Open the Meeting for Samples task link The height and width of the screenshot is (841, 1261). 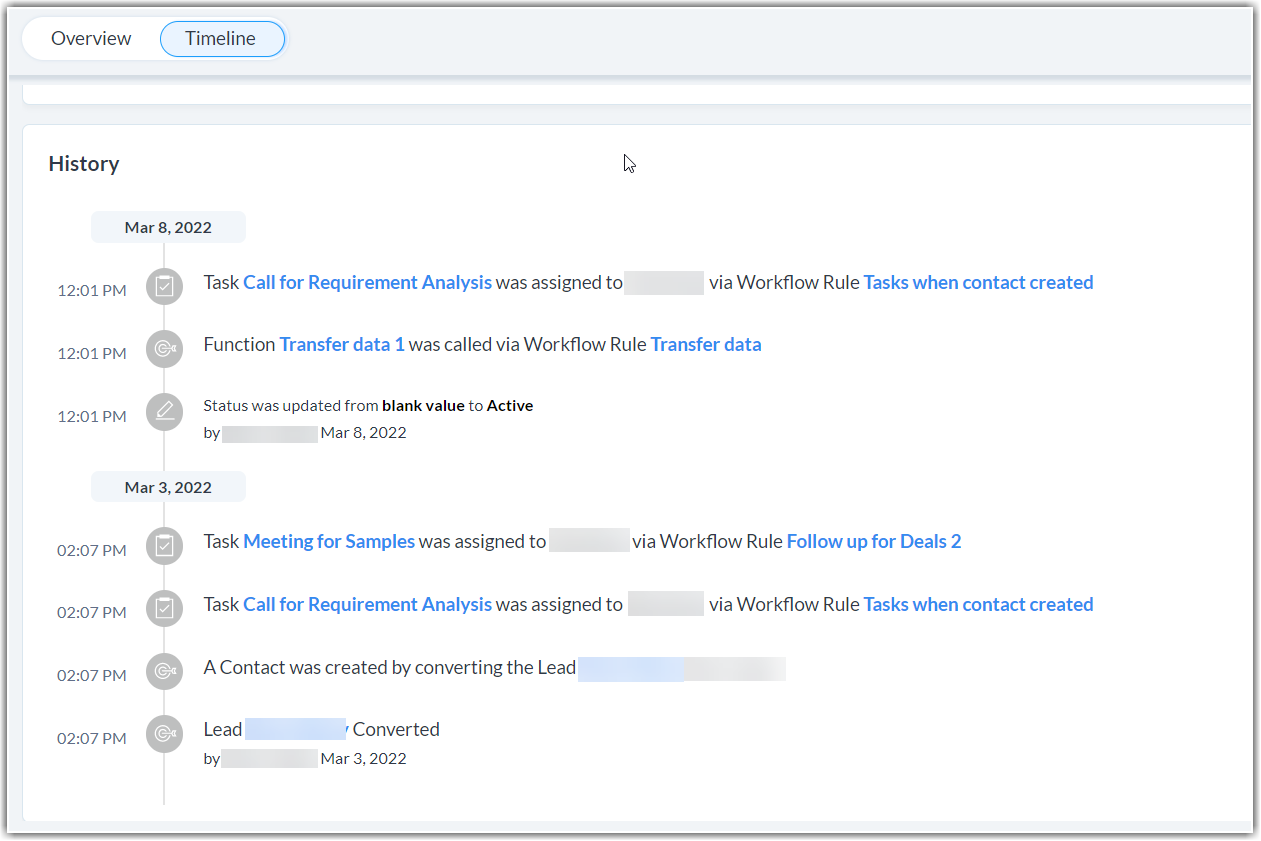point(329,542)
